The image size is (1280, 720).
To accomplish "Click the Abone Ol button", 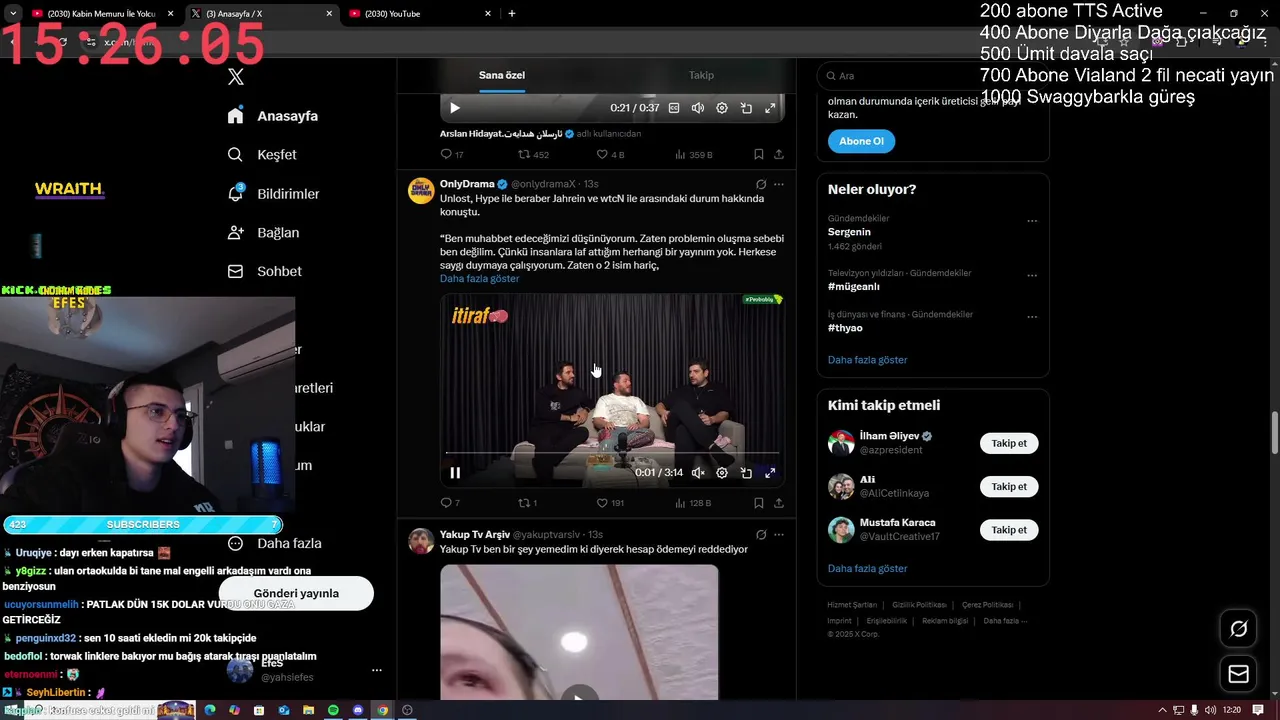I will tap(861, 141).
